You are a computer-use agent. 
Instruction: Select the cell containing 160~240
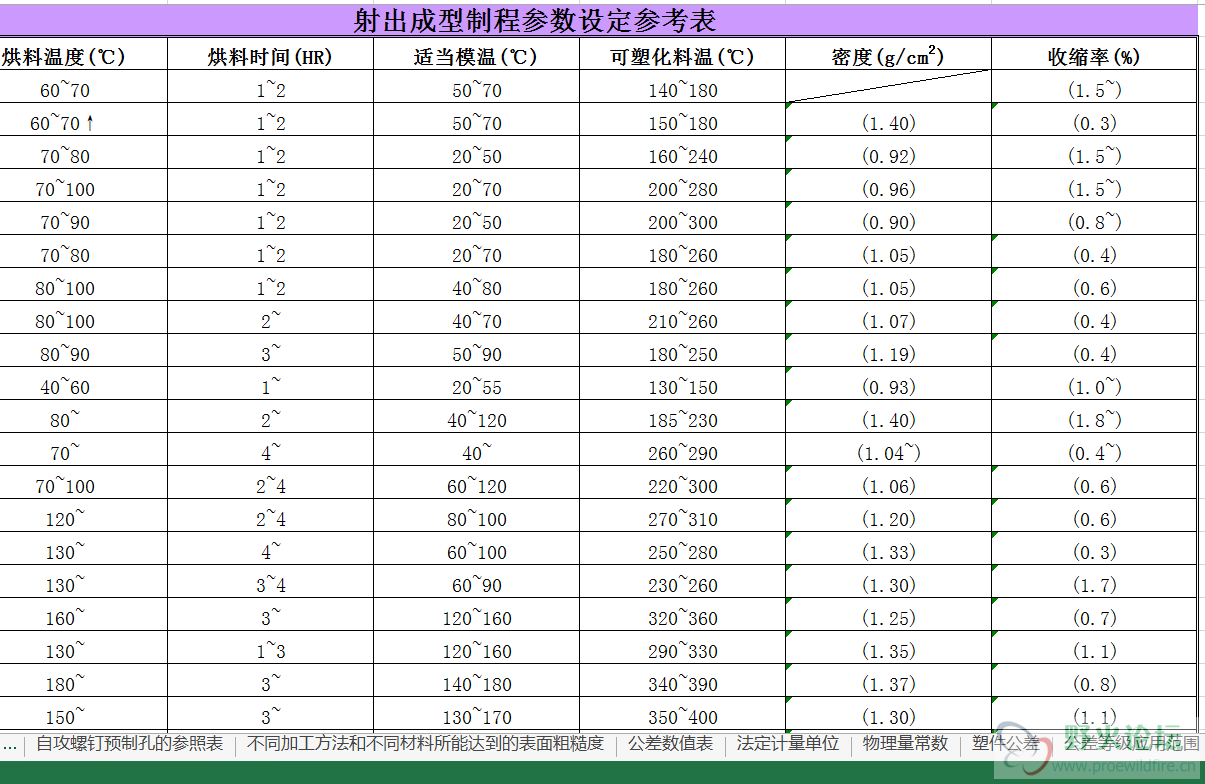(x=683, y=153)
